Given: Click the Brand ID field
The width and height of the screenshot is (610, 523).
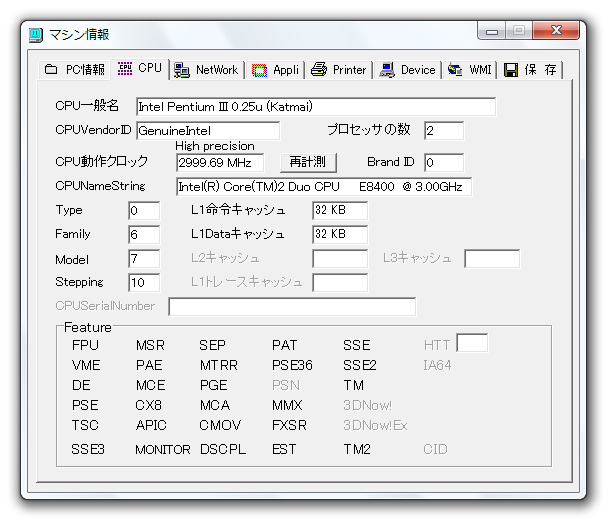Looking at the screenshot, I should [444, 163].
